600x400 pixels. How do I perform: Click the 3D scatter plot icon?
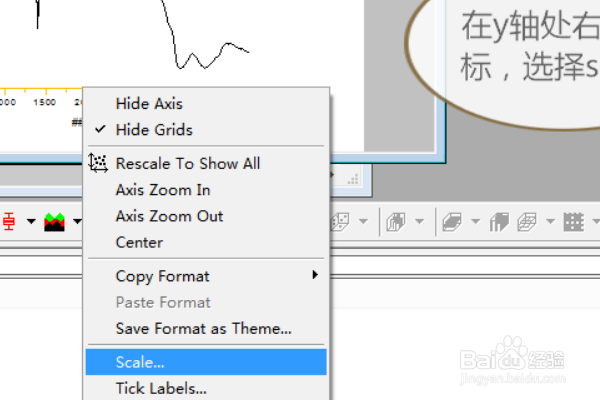point(340,222)
